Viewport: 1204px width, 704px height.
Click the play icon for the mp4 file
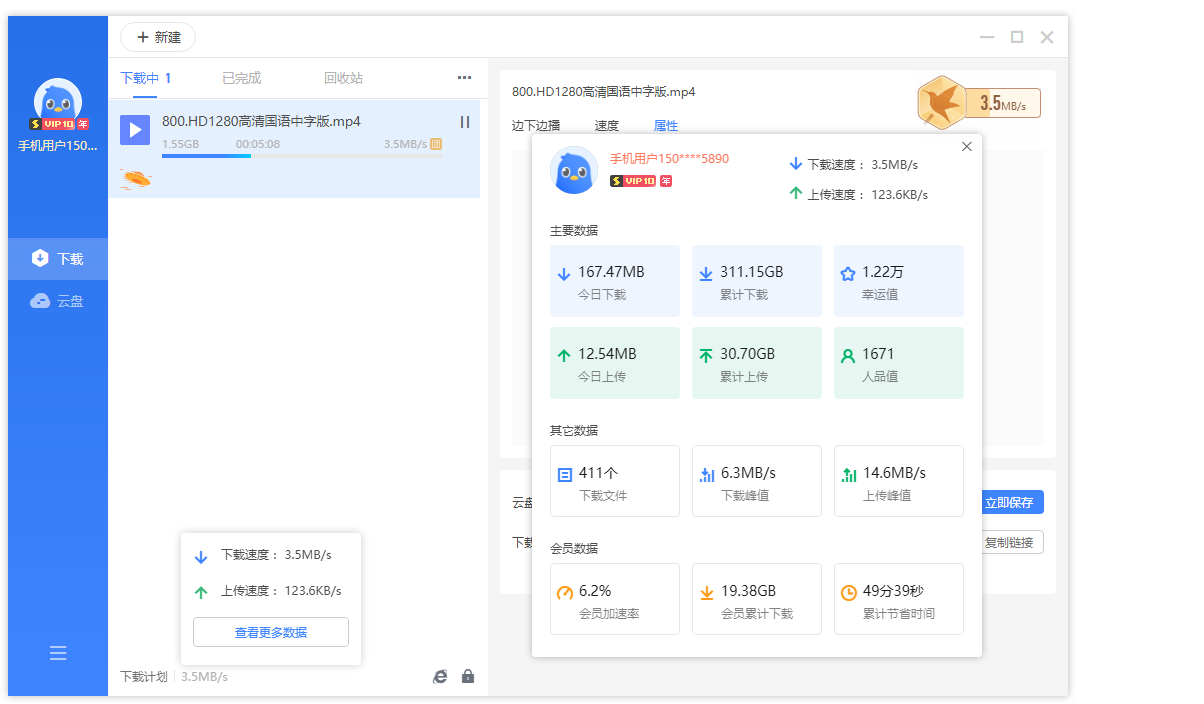tap(135, 130)
